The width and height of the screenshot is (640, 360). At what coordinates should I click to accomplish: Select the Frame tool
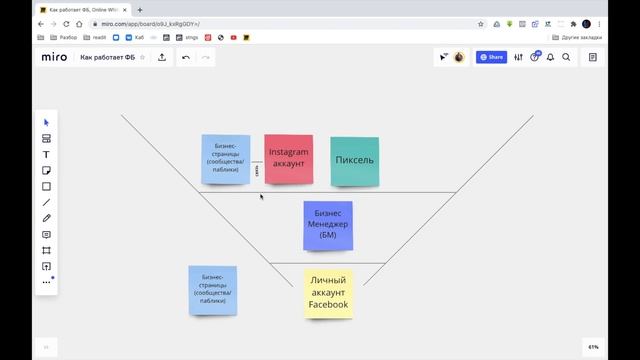tap(46, 251)
